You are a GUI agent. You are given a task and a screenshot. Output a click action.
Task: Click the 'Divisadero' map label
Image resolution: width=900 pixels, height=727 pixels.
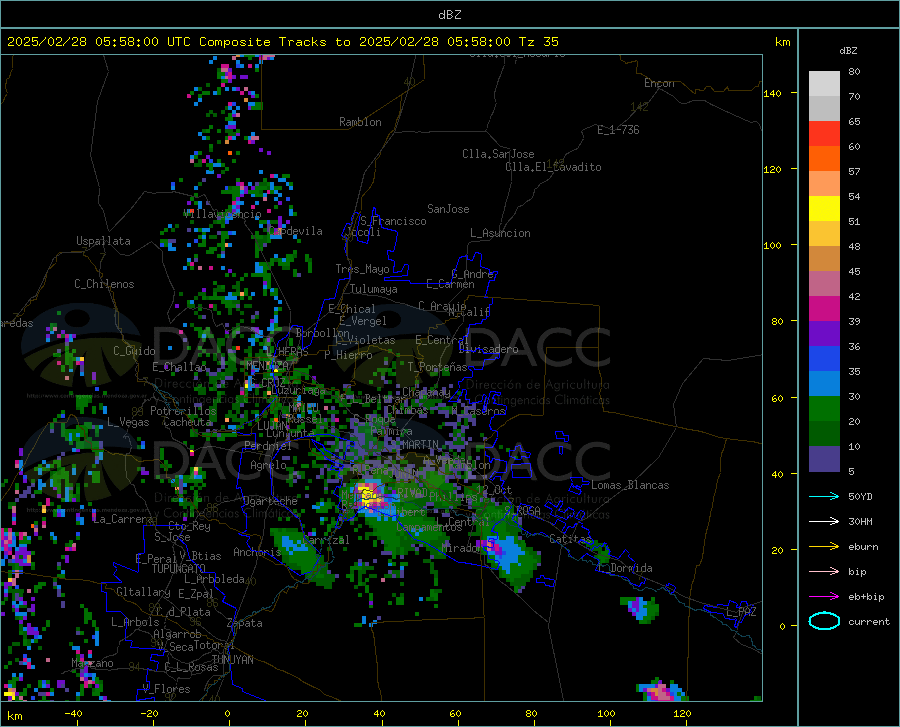point(488,349)
